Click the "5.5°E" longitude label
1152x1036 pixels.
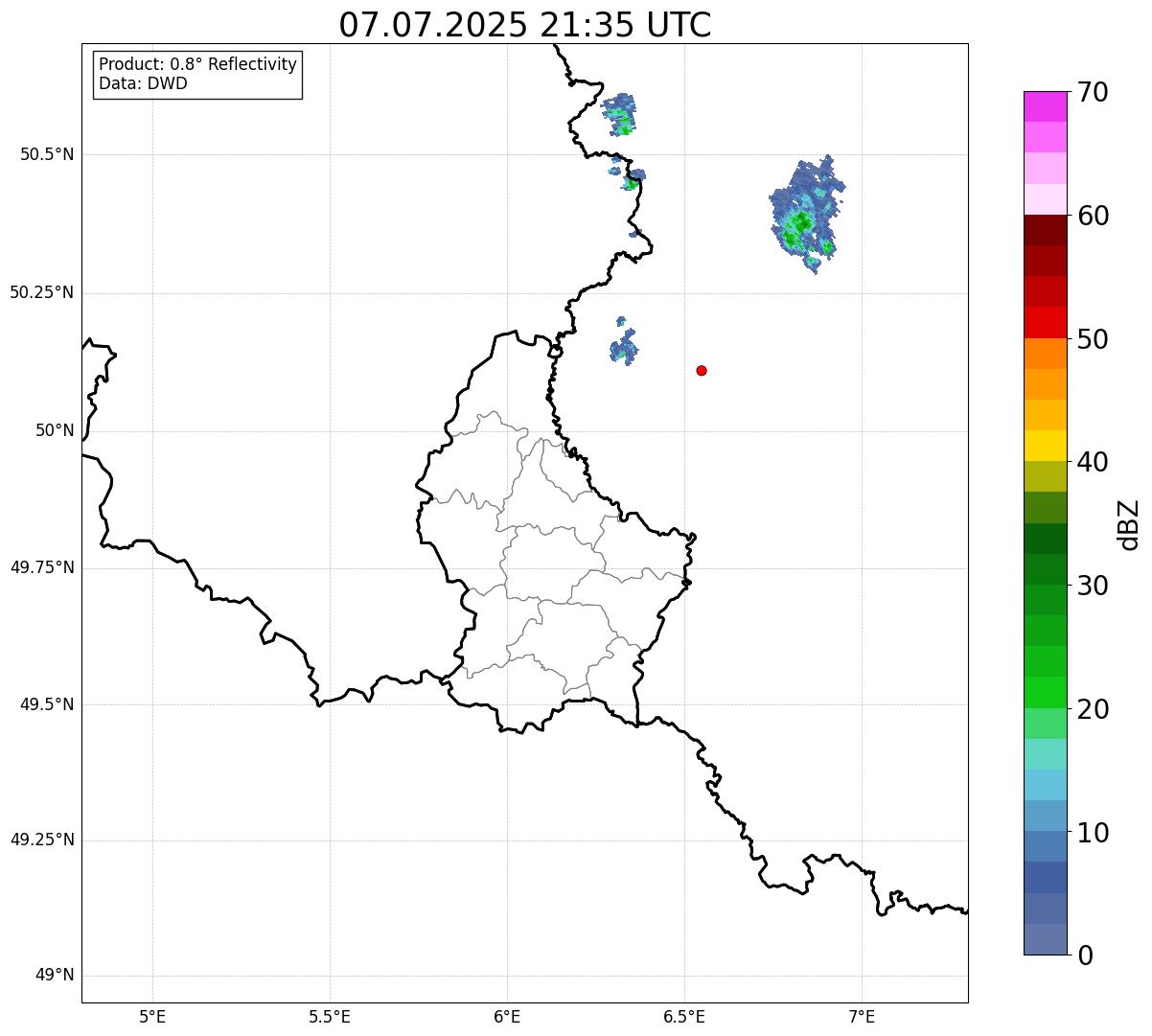click(x=330, y=1016)
